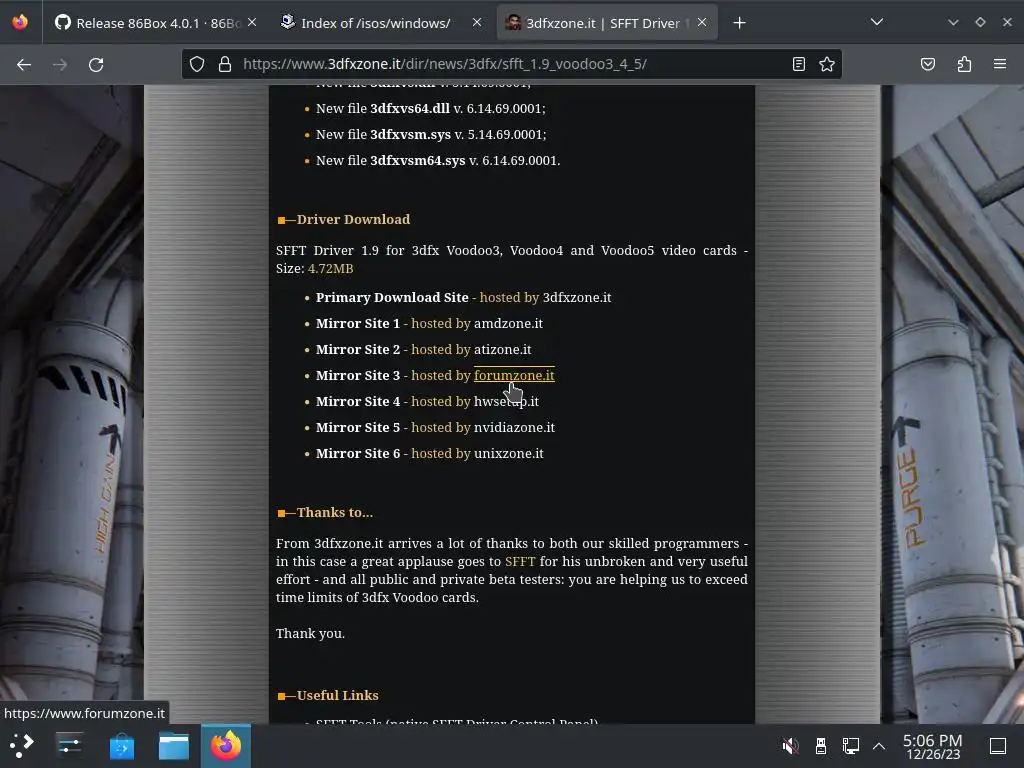Click the SFFT link in the Thanks section
Viewport: 1024px width, 768px height.
point(520,562)
